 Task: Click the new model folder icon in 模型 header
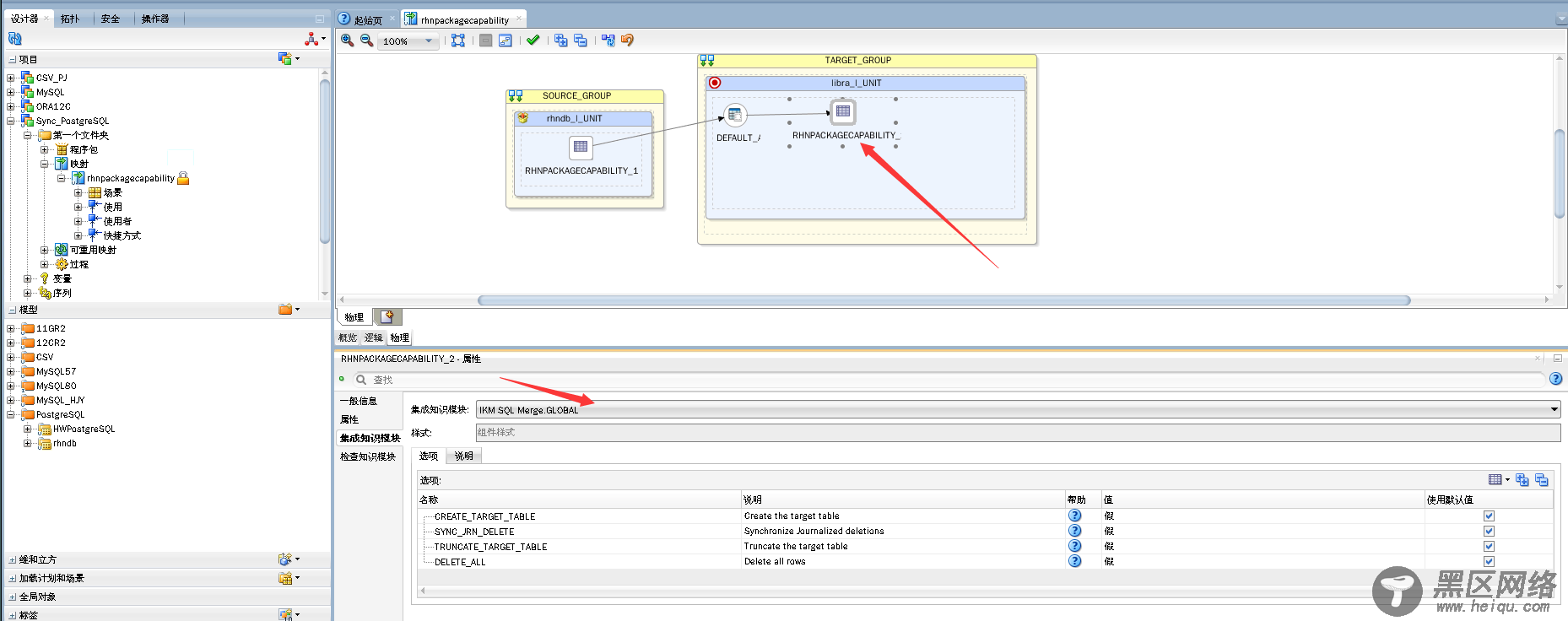pyautogui.click(x=285, y=309)
